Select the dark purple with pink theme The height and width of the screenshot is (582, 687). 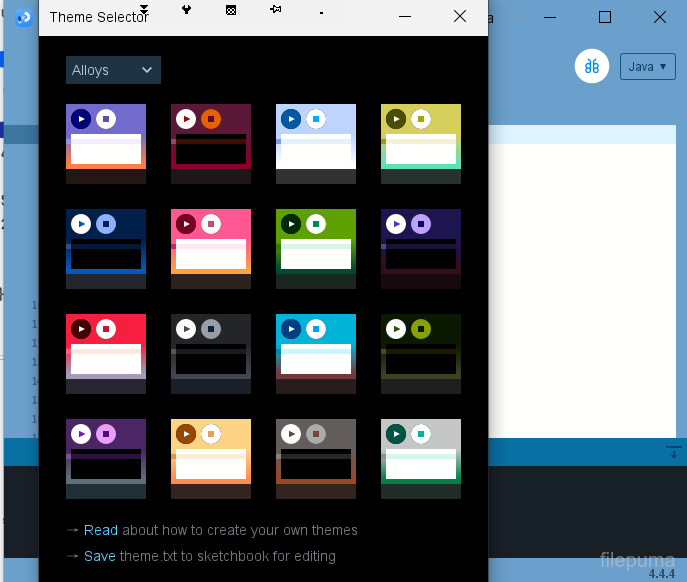tap(106, 459)
